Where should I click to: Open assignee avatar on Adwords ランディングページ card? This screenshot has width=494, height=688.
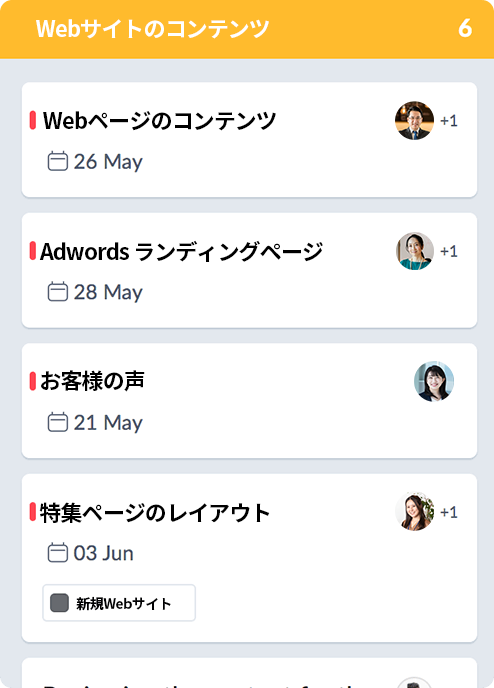[414, 251]
